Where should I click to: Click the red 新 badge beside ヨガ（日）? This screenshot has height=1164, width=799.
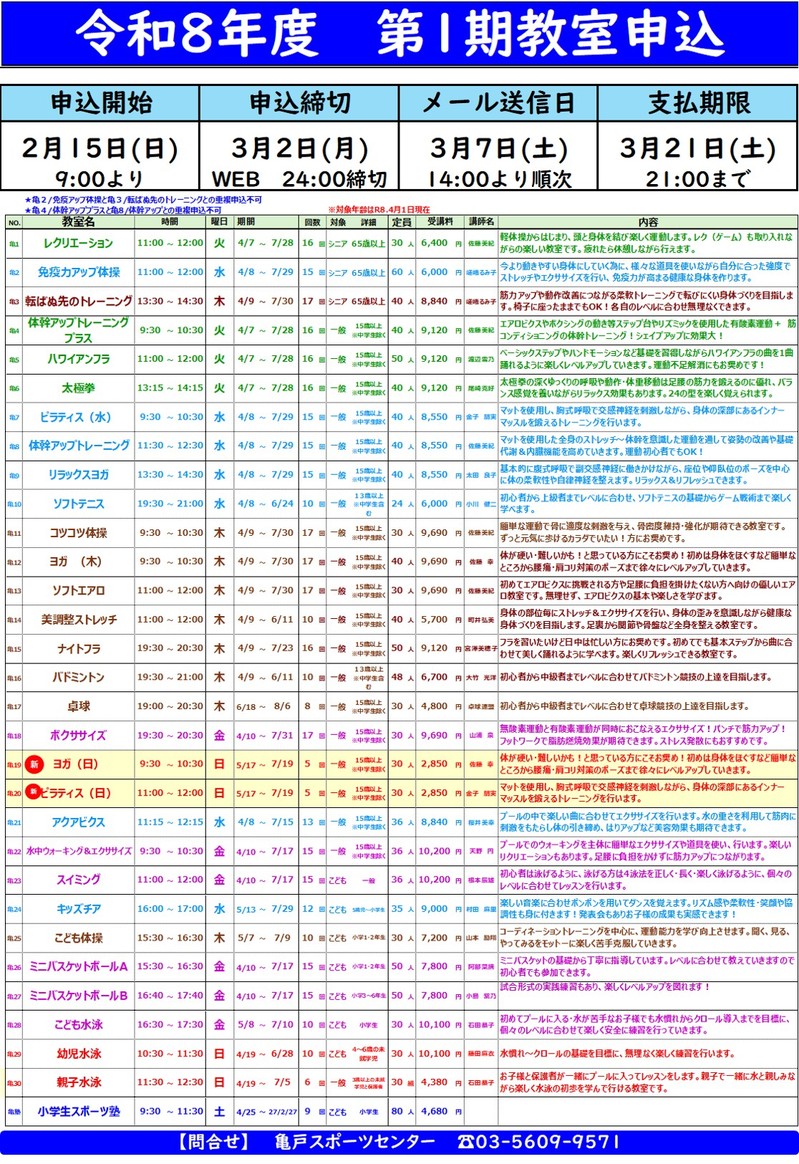coord(34,765)
